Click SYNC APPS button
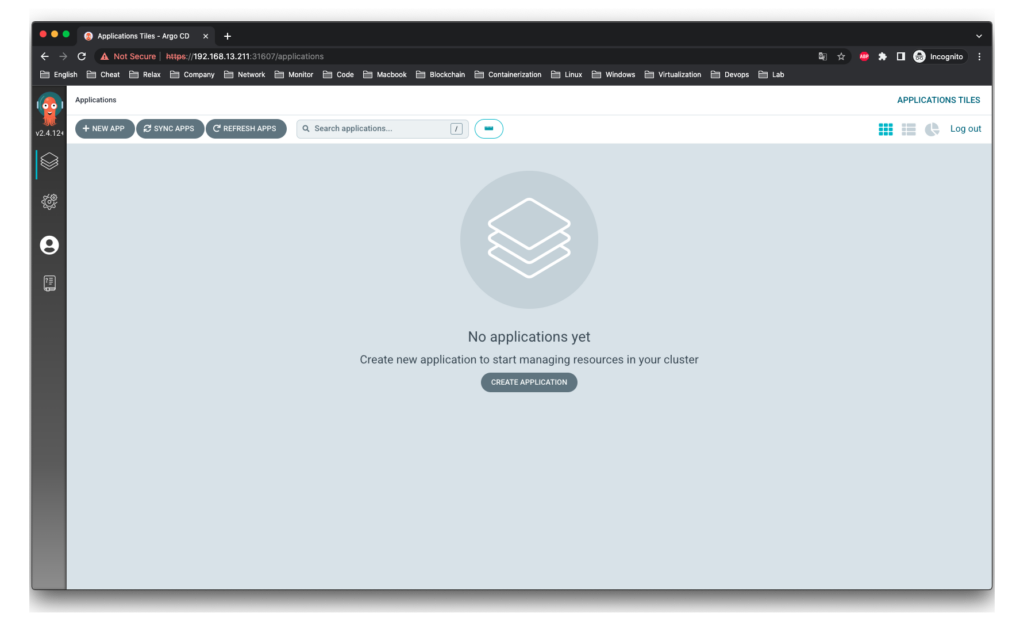The image size is (1024, 632). click(170, 129)
